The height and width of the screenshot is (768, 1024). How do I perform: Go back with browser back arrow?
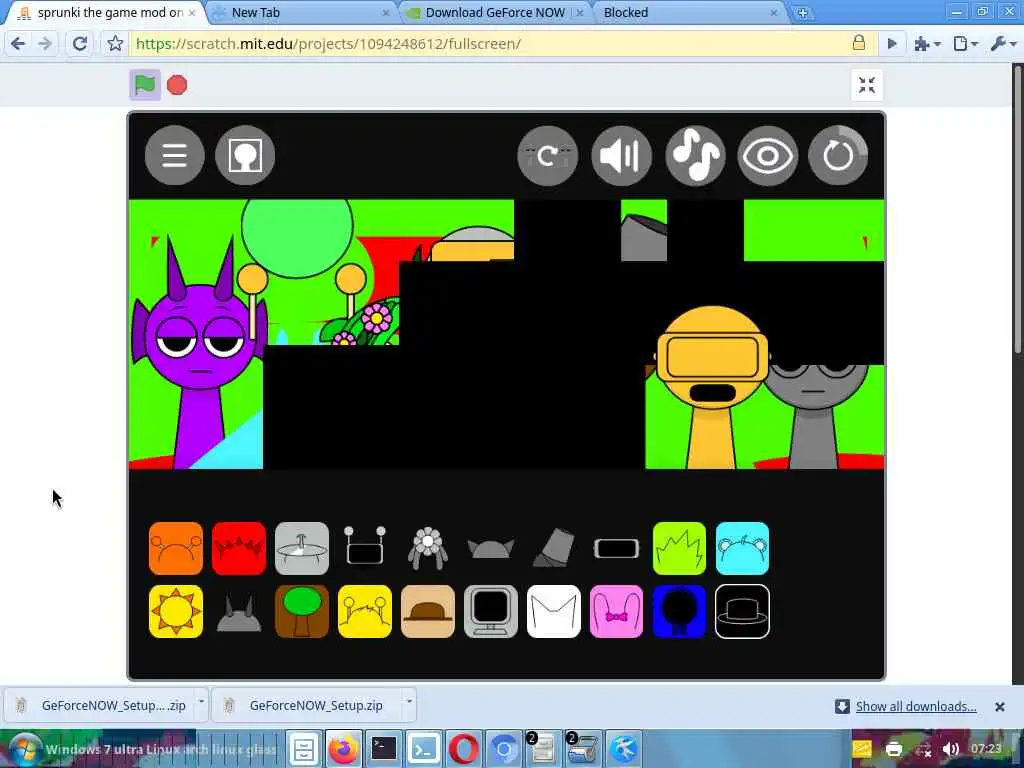click(18, 44)
